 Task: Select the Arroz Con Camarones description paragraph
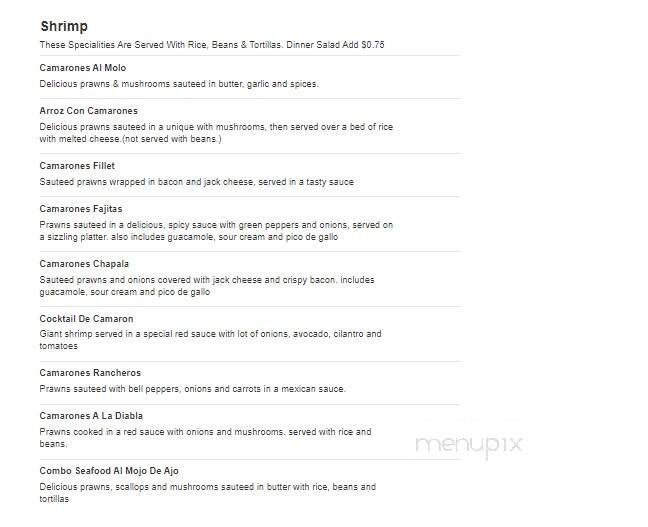coord(216,133)
